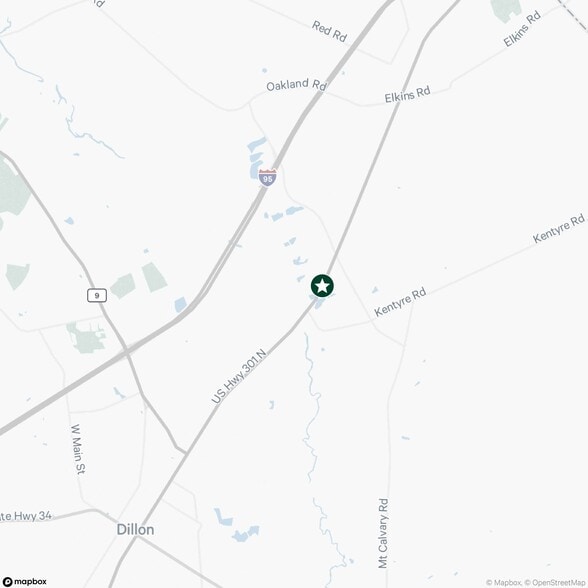Viewport: 588px width, 588px height.
Task: Click the Mt Calvary Rd label
Action: (x=383, y=533)
